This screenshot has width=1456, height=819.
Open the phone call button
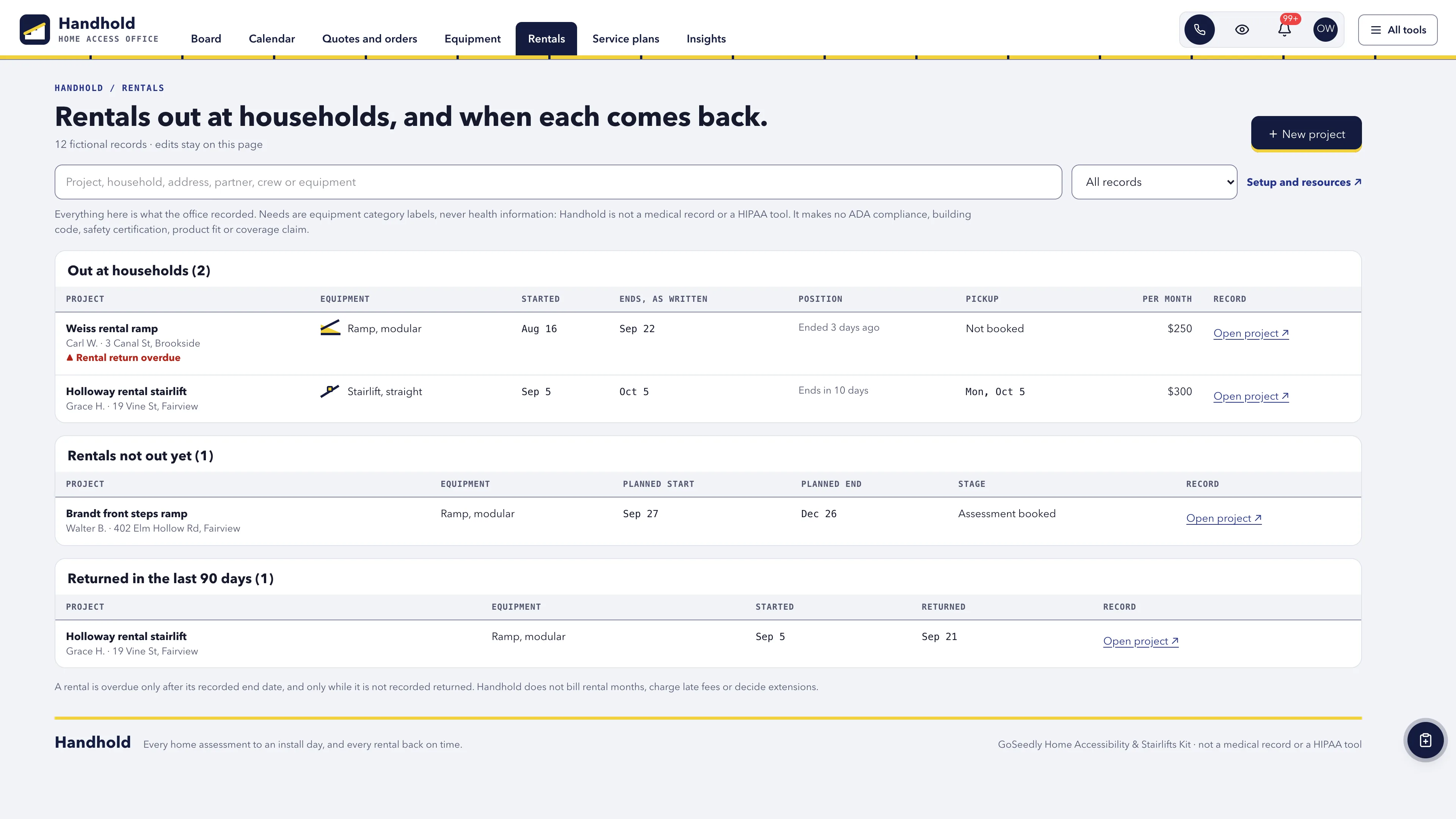[x=1199, y=30]
